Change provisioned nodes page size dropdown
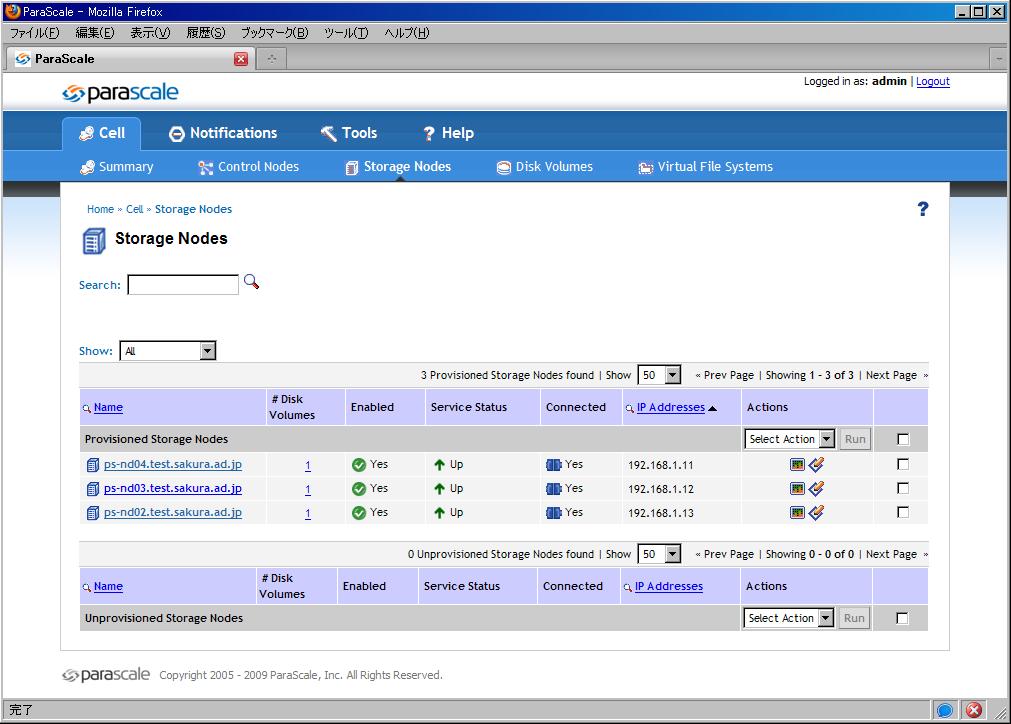This screenshot has height=724, width=1011. click(659, 375)
